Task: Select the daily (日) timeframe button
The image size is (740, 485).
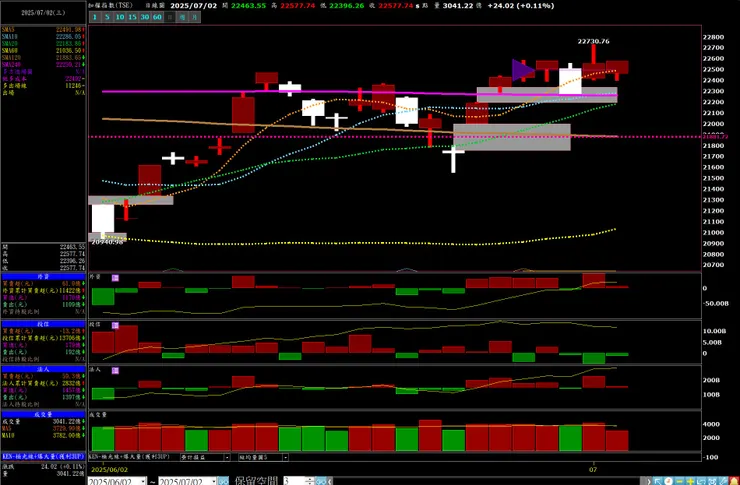Action: [x=170, y=17]
